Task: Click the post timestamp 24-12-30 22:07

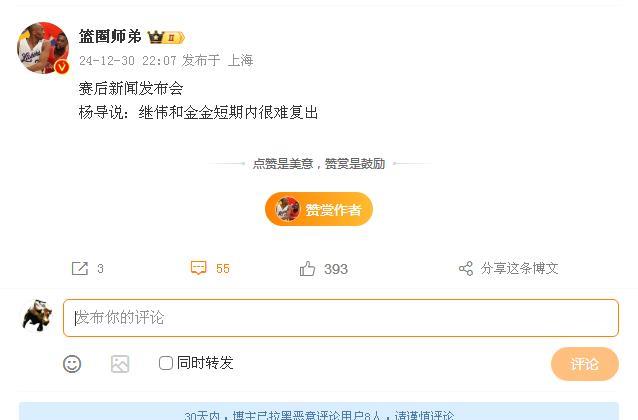Action: click(x=127, y=61)
